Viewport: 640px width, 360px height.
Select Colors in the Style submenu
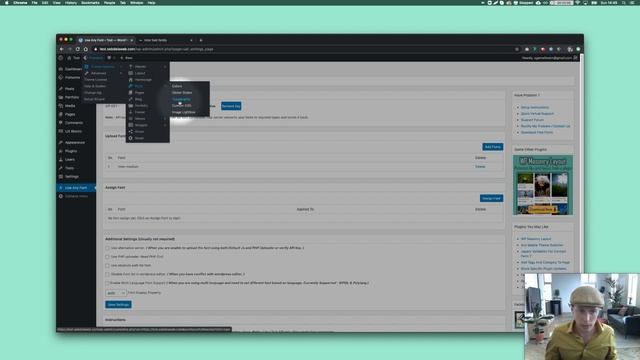pyautogui.click(x=177, y=86)
